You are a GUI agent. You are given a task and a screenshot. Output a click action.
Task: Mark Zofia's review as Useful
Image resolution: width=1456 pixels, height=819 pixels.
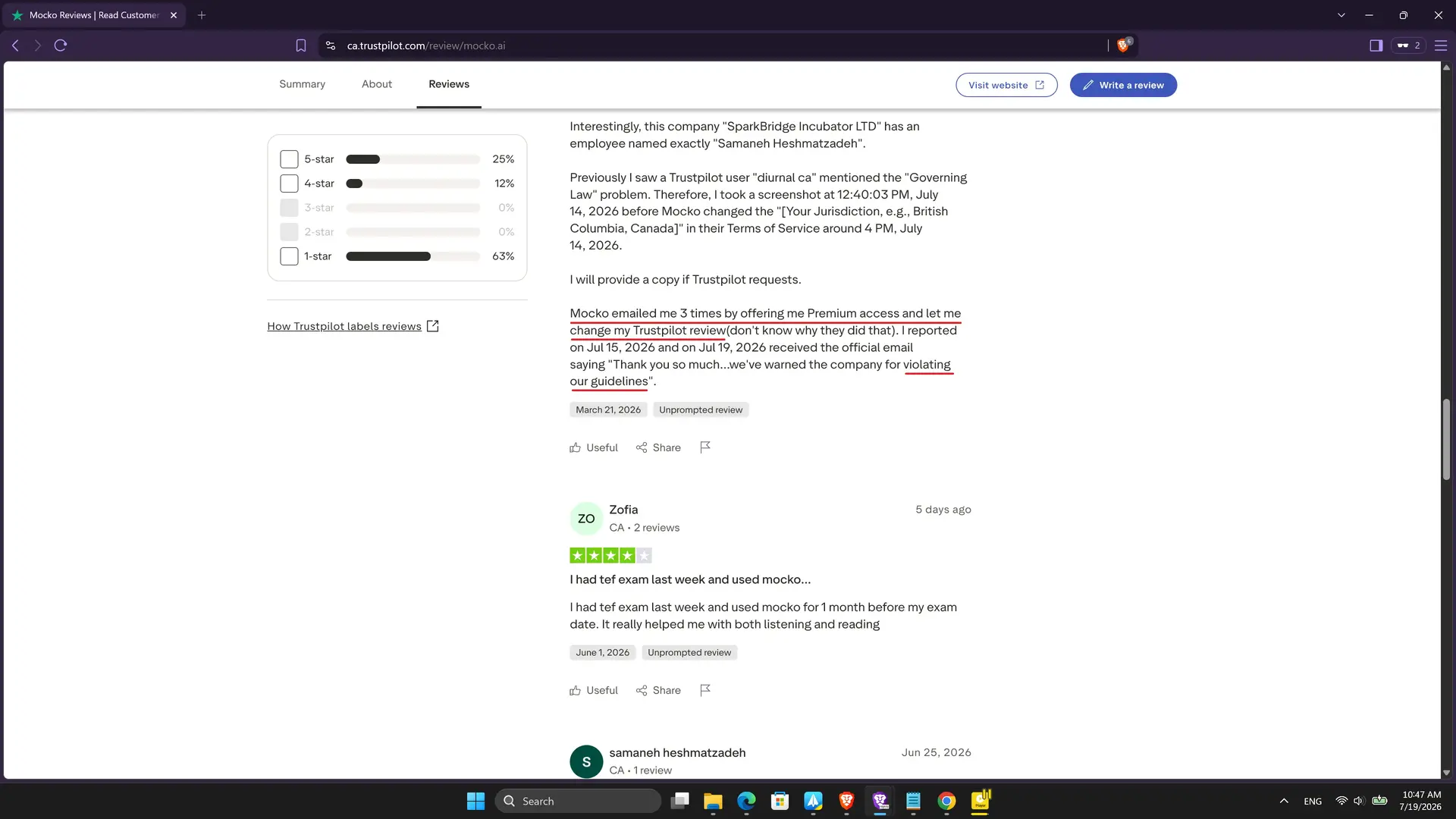pos(594,690)
